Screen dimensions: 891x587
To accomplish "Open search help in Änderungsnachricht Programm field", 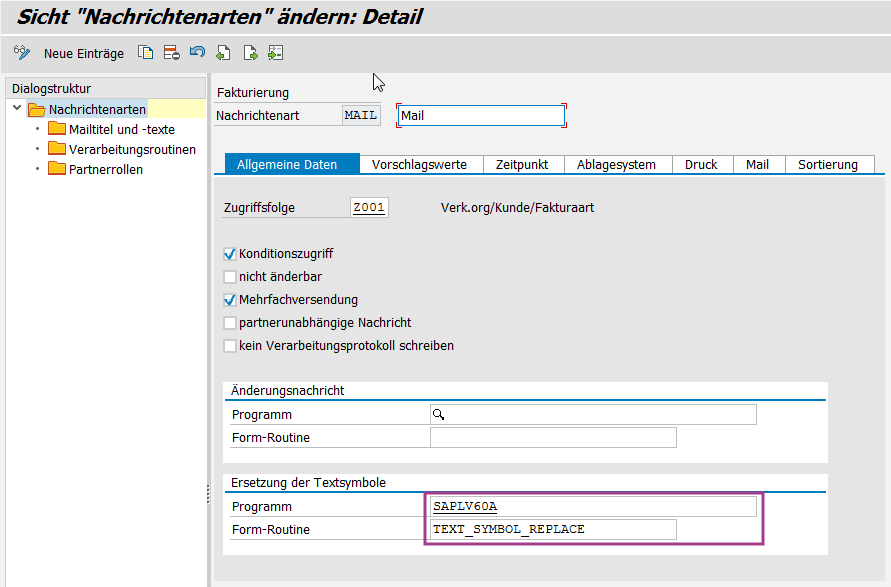I will click(x=438, y=414).
